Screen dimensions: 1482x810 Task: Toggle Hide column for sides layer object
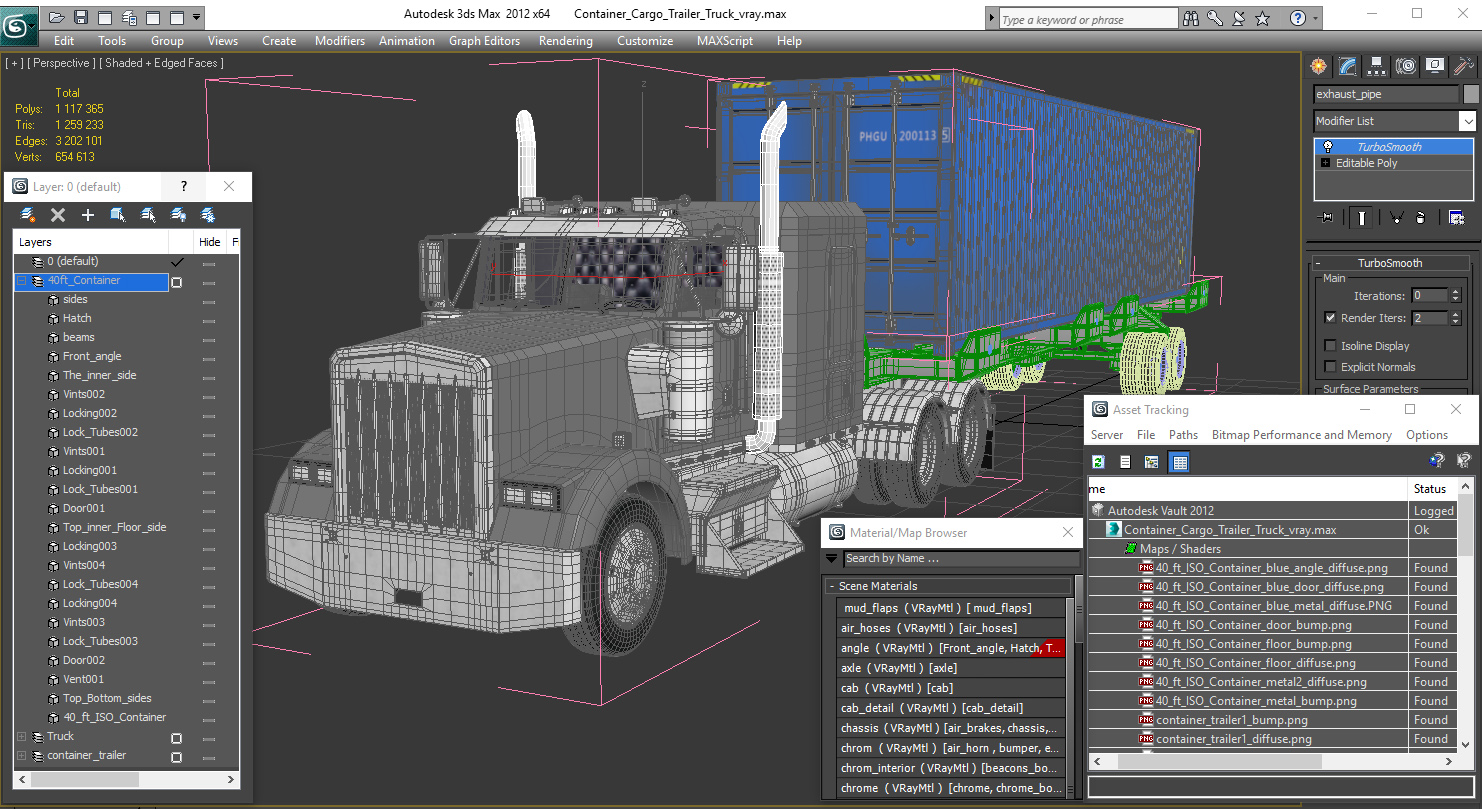(209, 300)
